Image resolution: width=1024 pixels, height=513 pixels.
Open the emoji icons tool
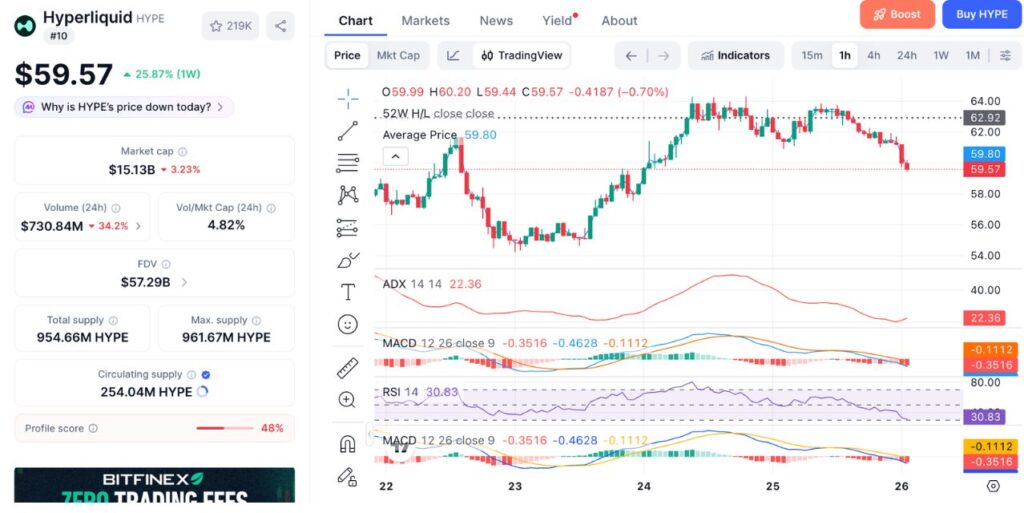[x=347, y=324]
